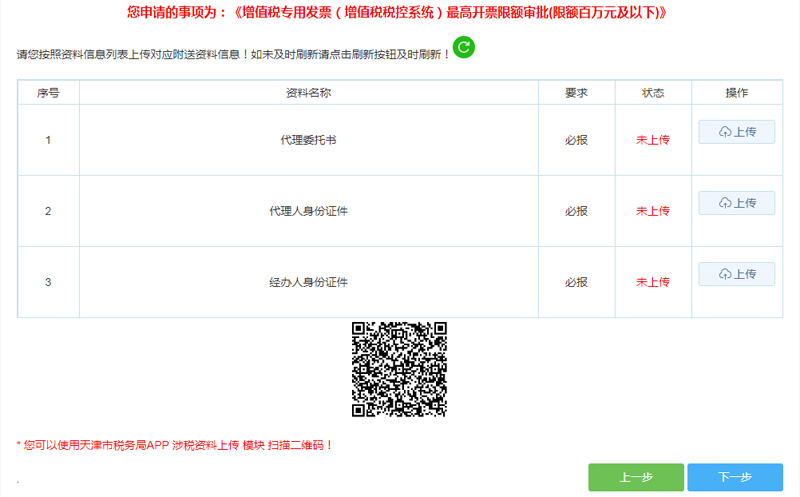Proceed with the 下一步 button
Viewport: 800px width, 497px height.
pyautogui.click(x=735, y=477)
